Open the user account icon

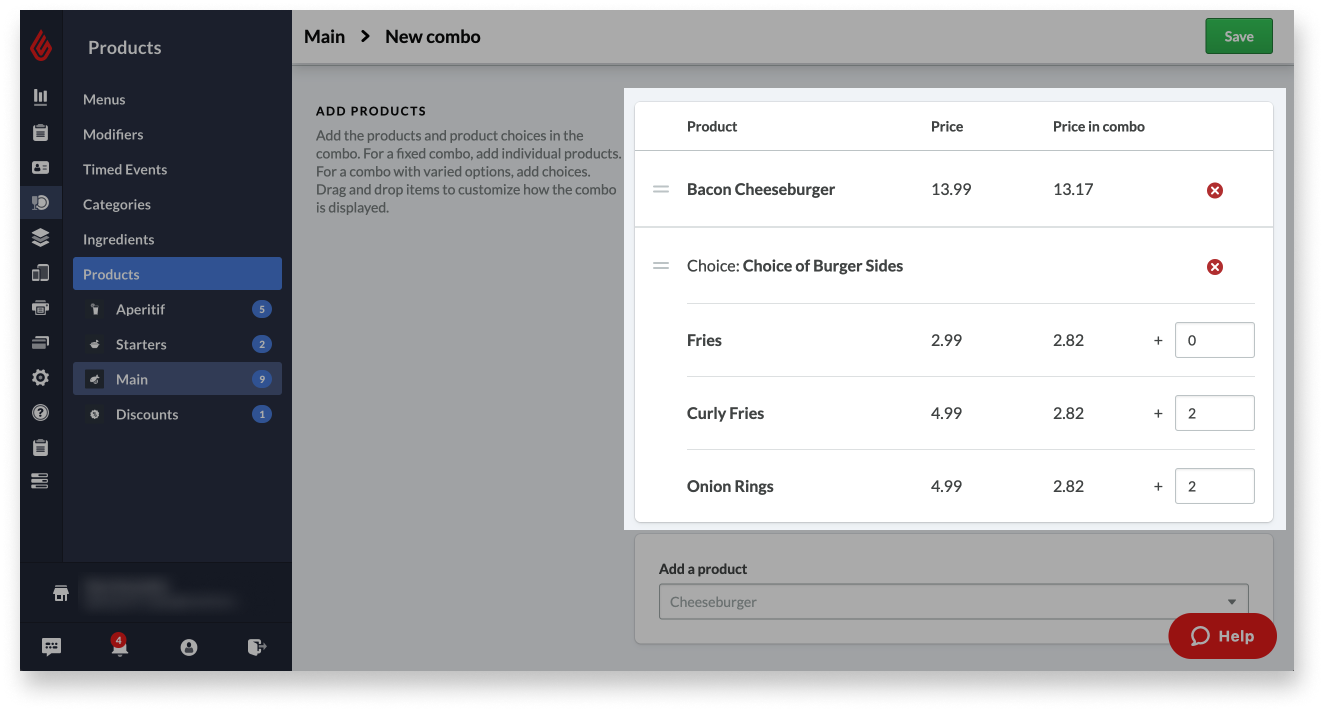click(x=189, y=647)
